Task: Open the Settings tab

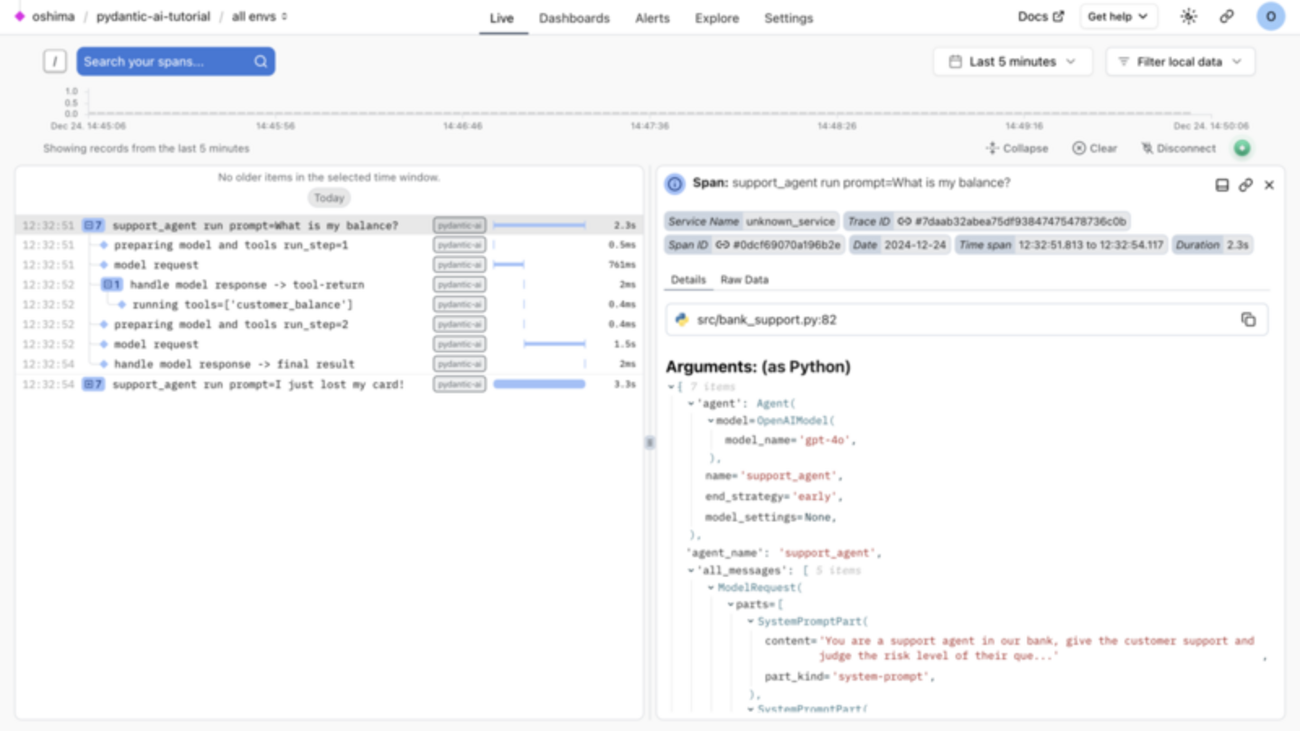Action: tap(788, 18)
